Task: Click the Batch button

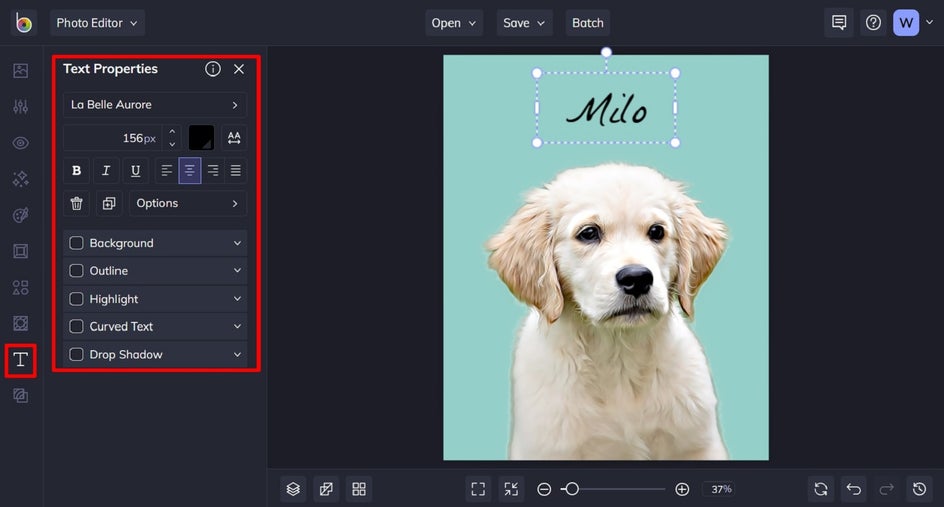Action: [588, 23]
